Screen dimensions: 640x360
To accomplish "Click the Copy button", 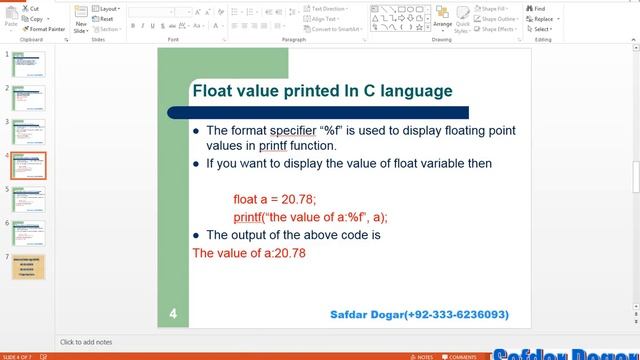I will tap(33, 19).
